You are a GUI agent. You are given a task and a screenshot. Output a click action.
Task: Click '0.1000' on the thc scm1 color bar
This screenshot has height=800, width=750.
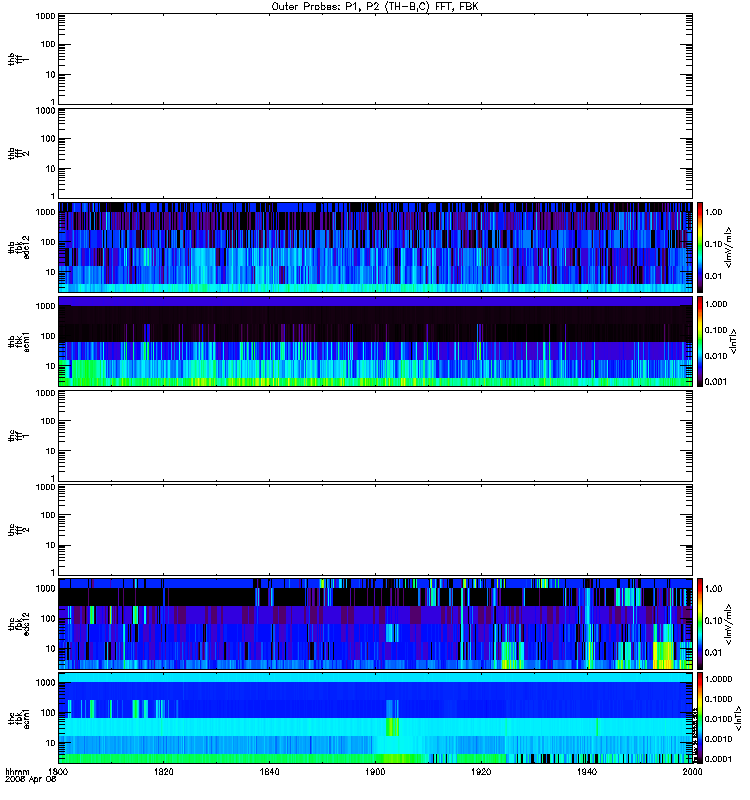click(x=718, y=699)
